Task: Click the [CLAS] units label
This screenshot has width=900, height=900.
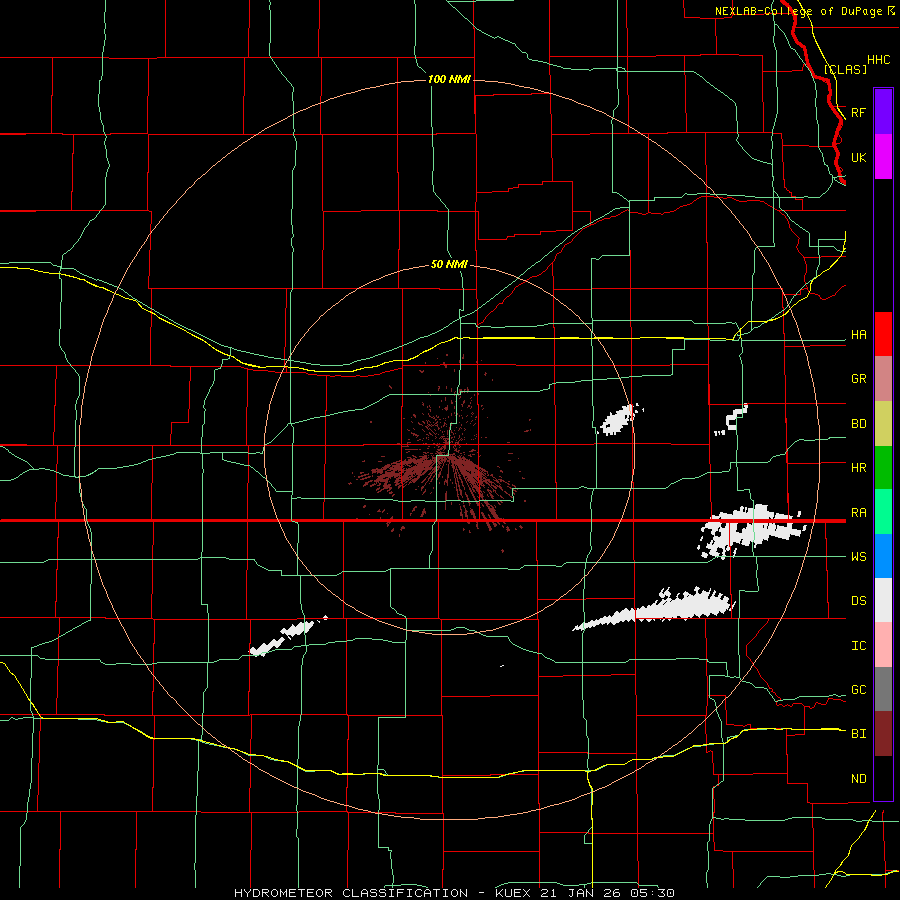Action: pos(845,69)
